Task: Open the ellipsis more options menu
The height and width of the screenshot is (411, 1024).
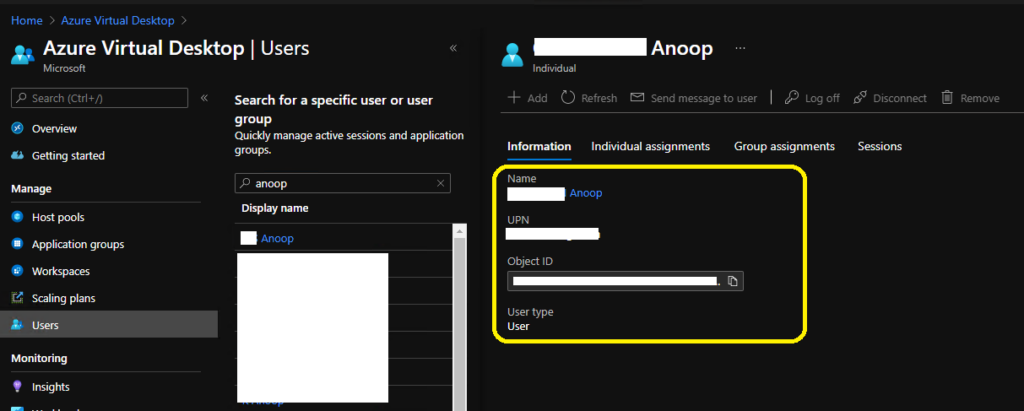Action: [740, 48]
